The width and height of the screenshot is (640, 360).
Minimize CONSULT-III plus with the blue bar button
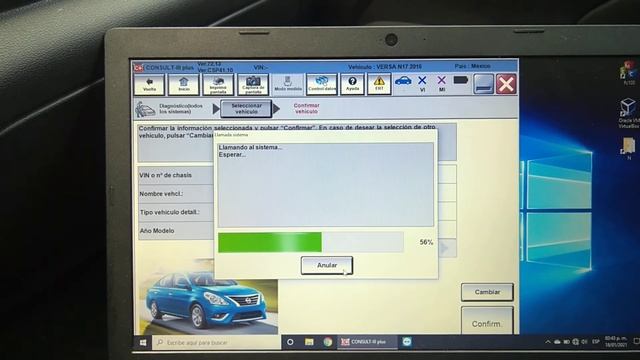point(483,84)
